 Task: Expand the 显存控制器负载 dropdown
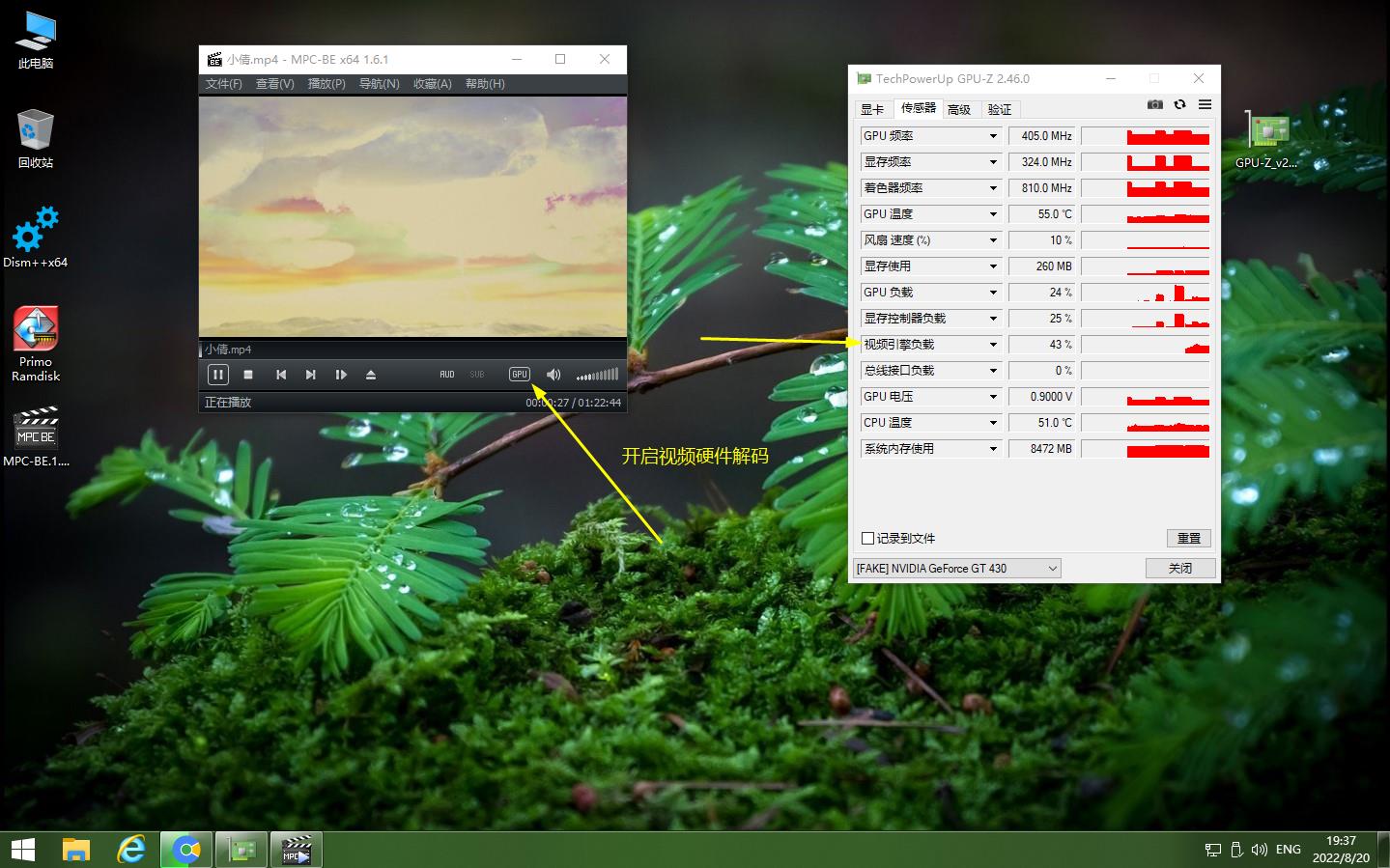point(992,319)
